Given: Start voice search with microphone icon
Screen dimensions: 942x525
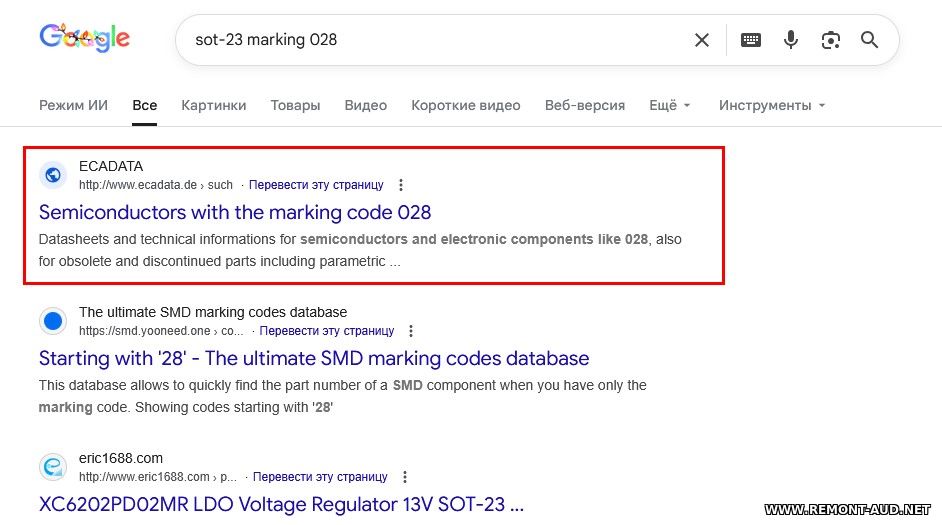Looking at the screenshot, I should pyautogui.click(x=791, y=40).
